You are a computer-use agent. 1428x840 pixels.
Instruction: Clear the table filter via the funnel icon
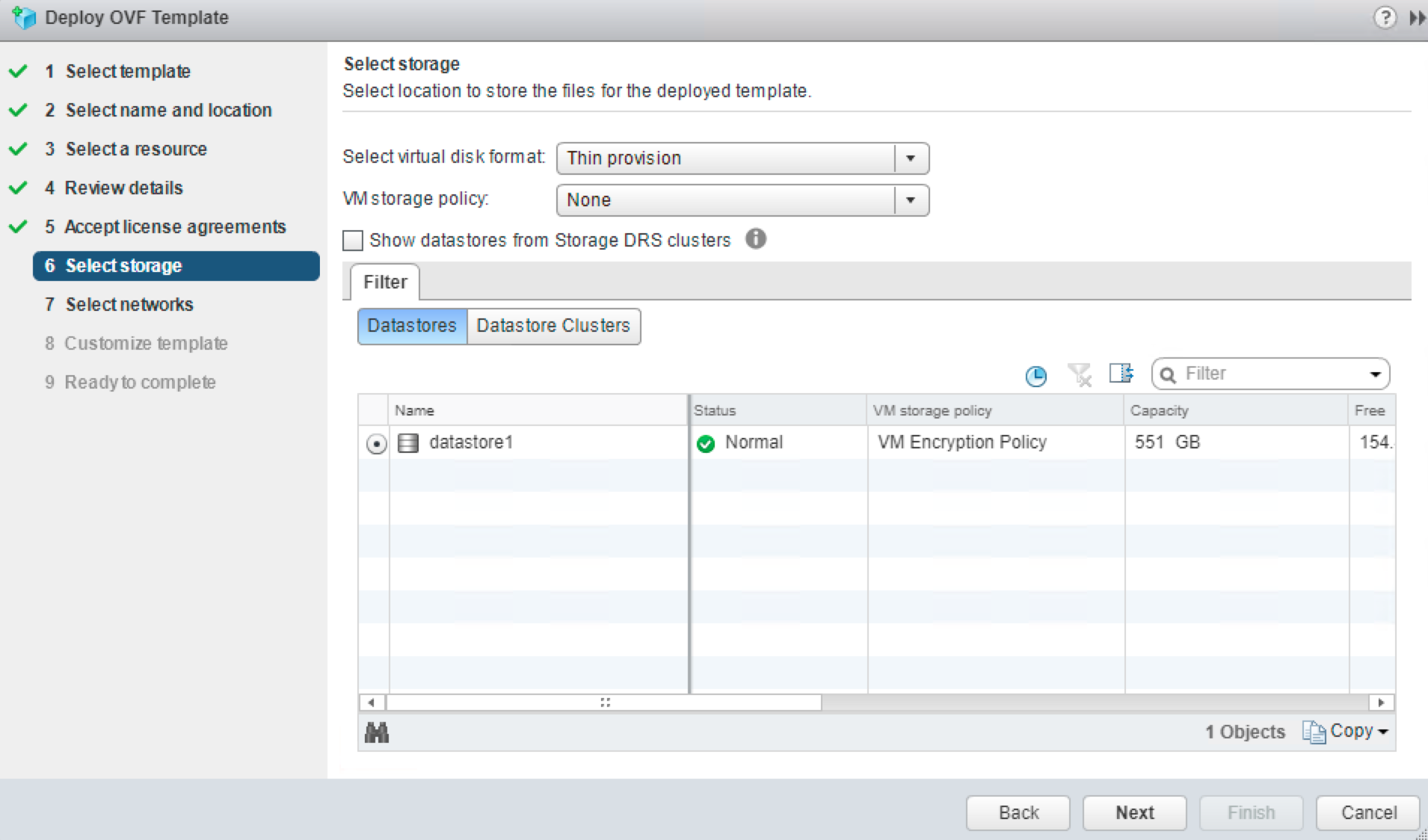pos(1080,376)
